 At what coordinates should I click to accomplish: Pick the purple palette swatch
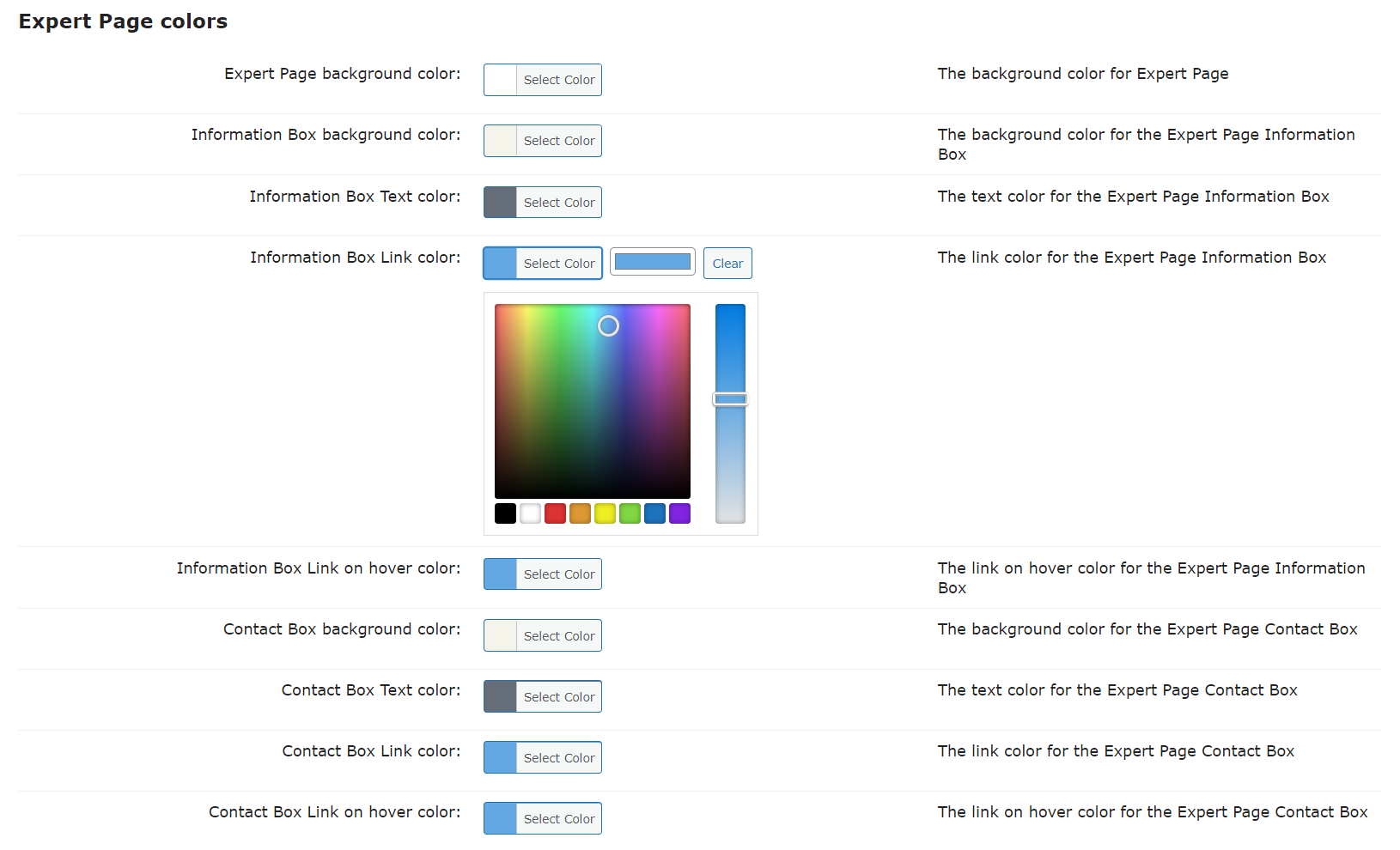(x=679, y=513)
